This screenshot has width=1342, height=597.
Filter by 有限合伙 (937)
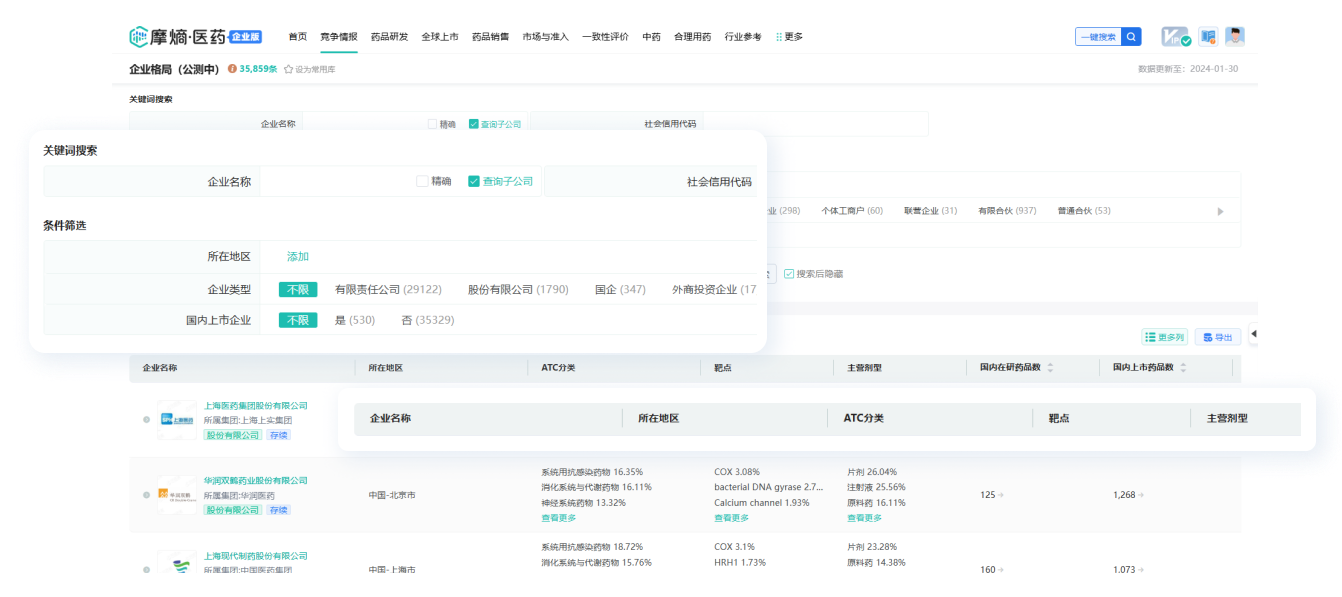click(1007, 211)
